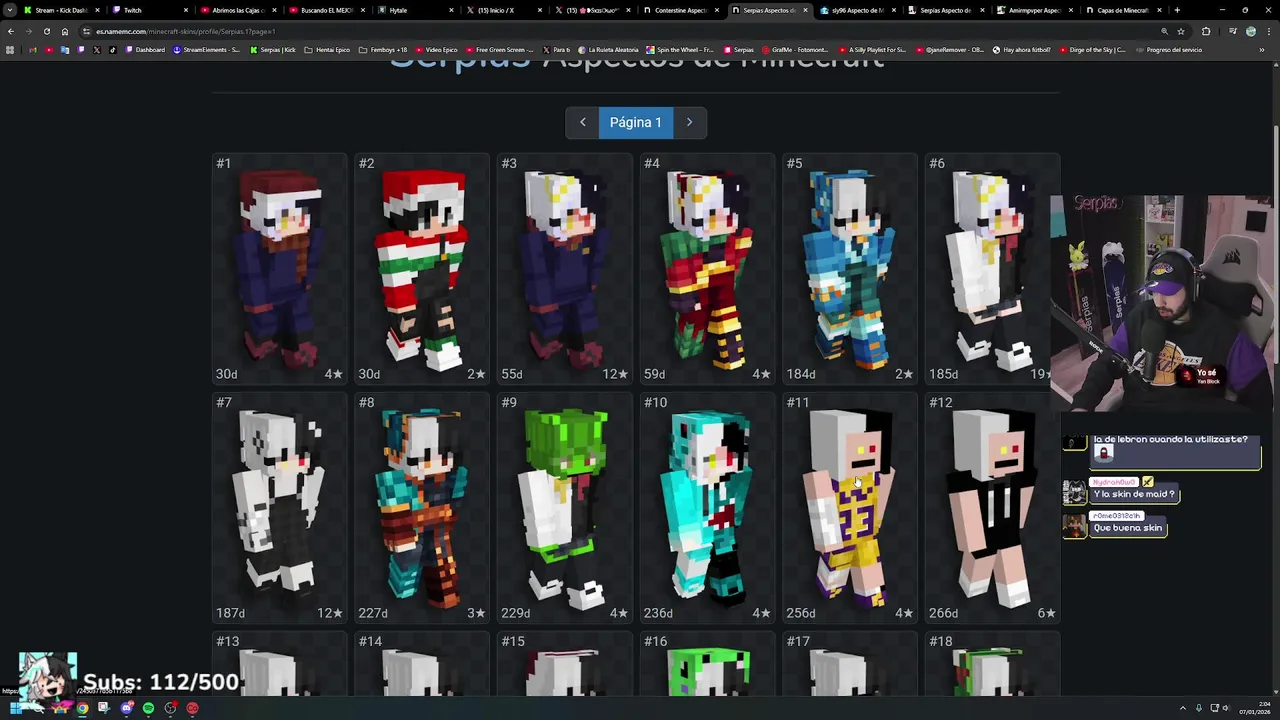Go back with the browser back arrow
This screenshot has width=1280, height=720.
pyautogui.click(x=11, y=31)
